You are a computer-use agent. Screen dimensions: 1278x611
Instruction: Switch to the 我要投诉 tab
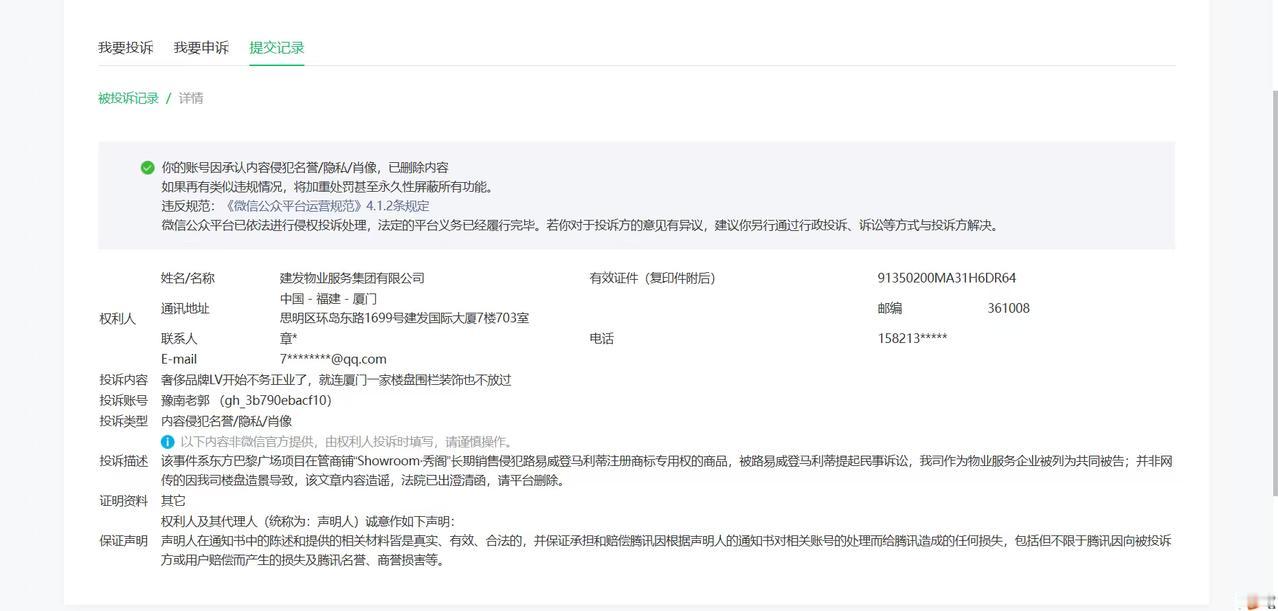point(125,48)
